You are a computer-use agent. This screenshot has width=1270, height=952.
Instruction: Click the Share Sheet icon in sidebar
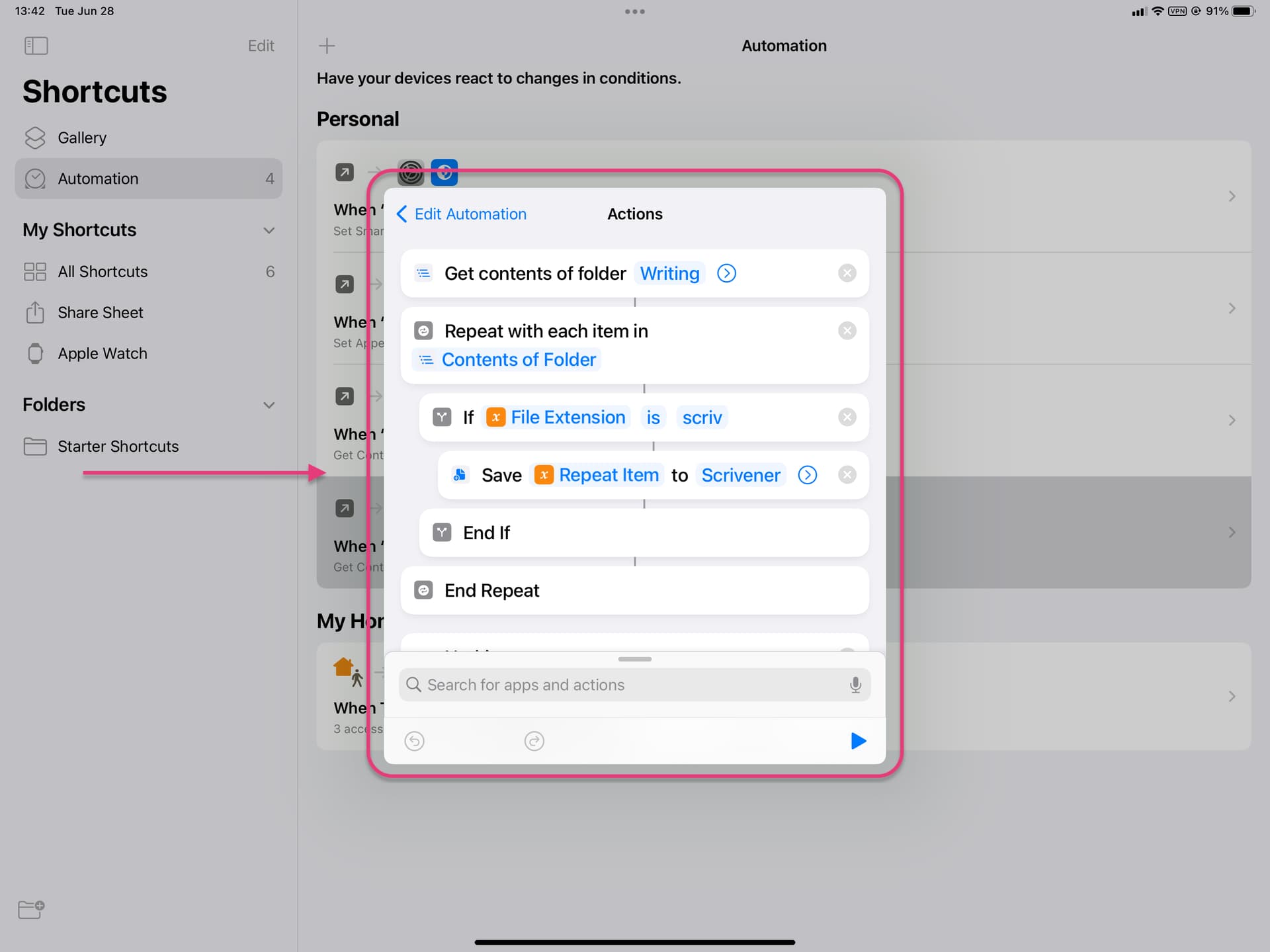pyautogui.click(x=35, y=312)
